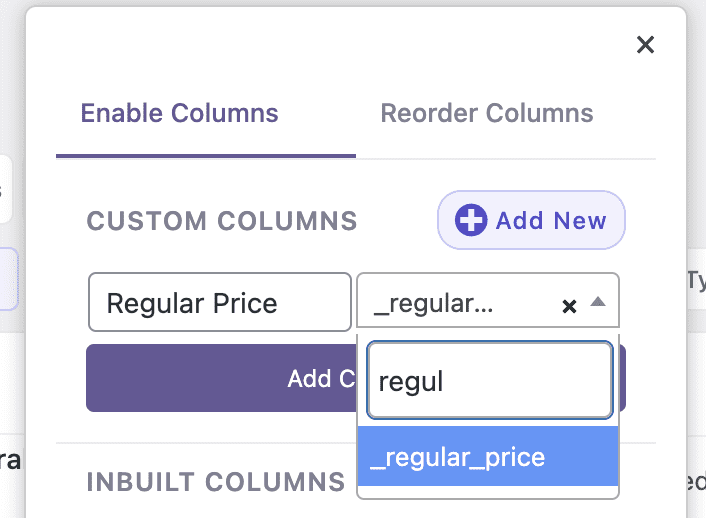Image resolution: width=706 pixels, height=518 pixels.
Task: Click the search box containing "regul"
Action: coord(489,380)
